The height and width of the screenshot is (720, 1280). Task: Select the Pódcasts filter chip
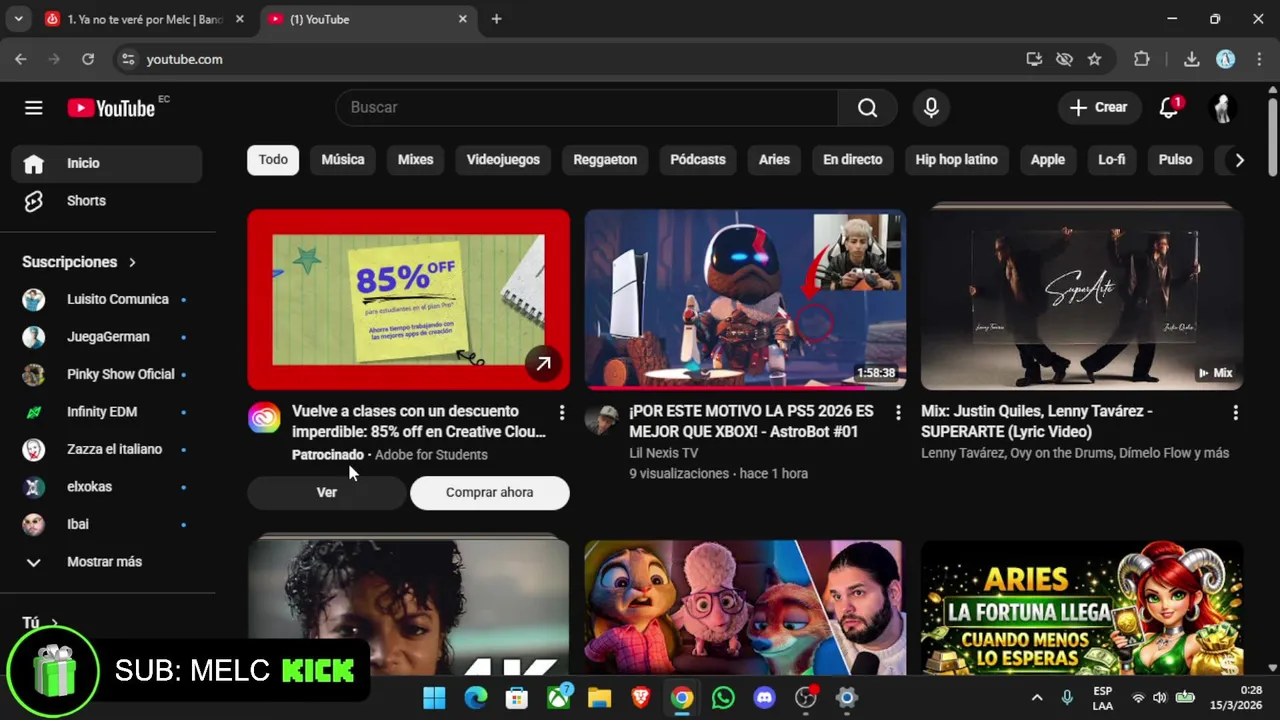click(698, 160)
